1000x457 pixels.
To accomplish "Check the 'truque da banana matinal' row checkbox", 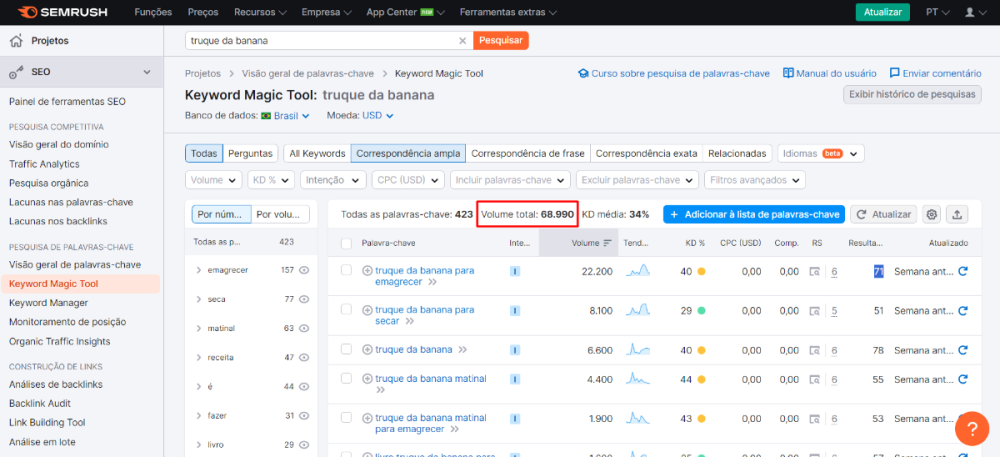I will 346,379.
